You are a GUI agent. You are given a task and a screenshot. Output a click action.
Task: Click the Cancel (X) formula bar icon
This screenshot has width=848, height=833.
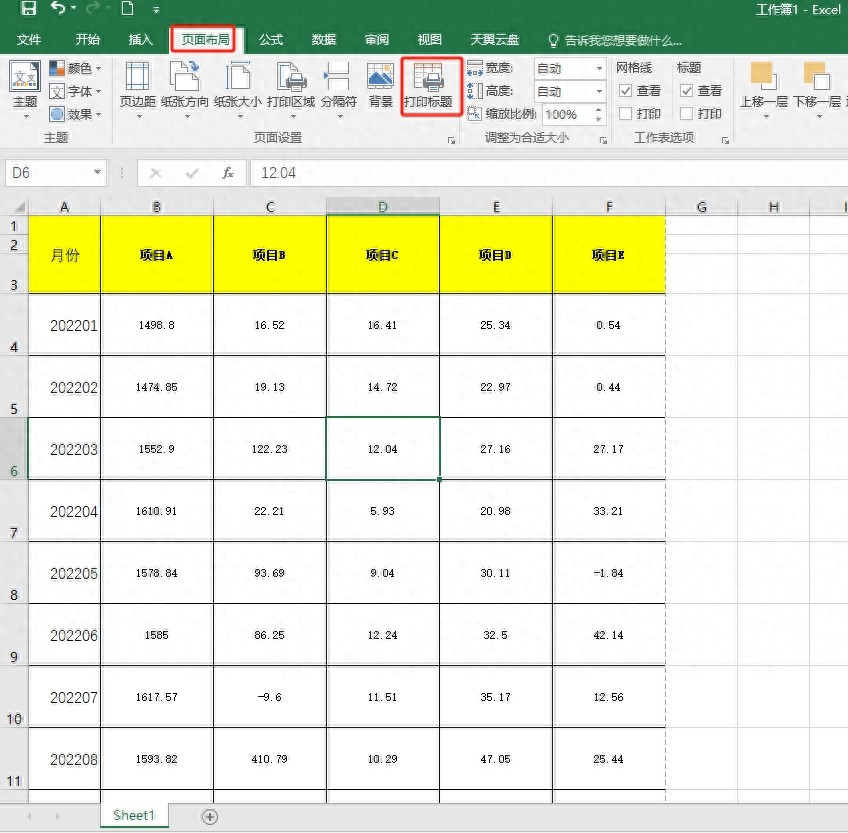coord(156,173)
